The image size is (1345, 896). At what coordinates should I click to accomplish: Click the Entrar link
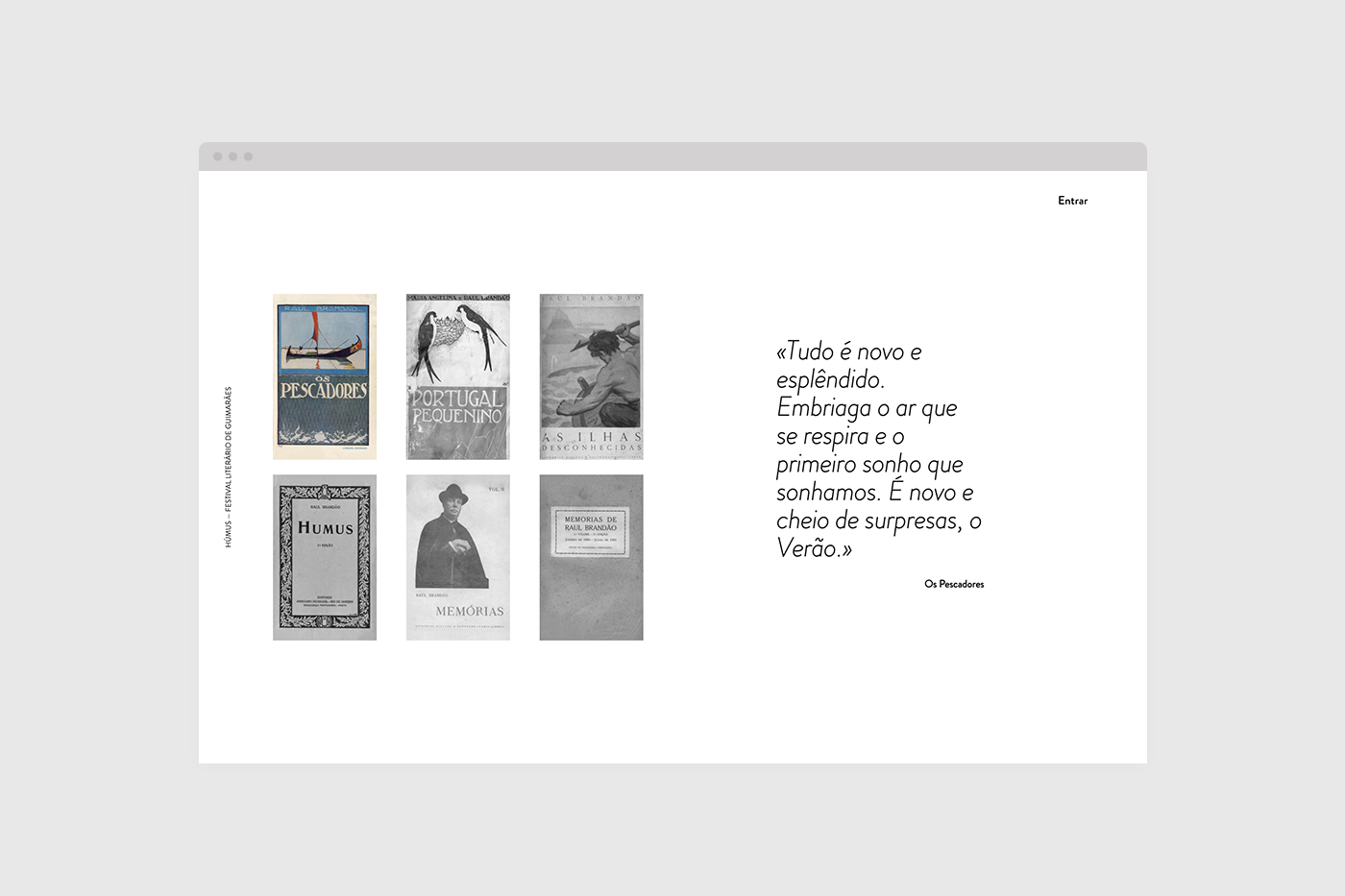pos(1072,201)
